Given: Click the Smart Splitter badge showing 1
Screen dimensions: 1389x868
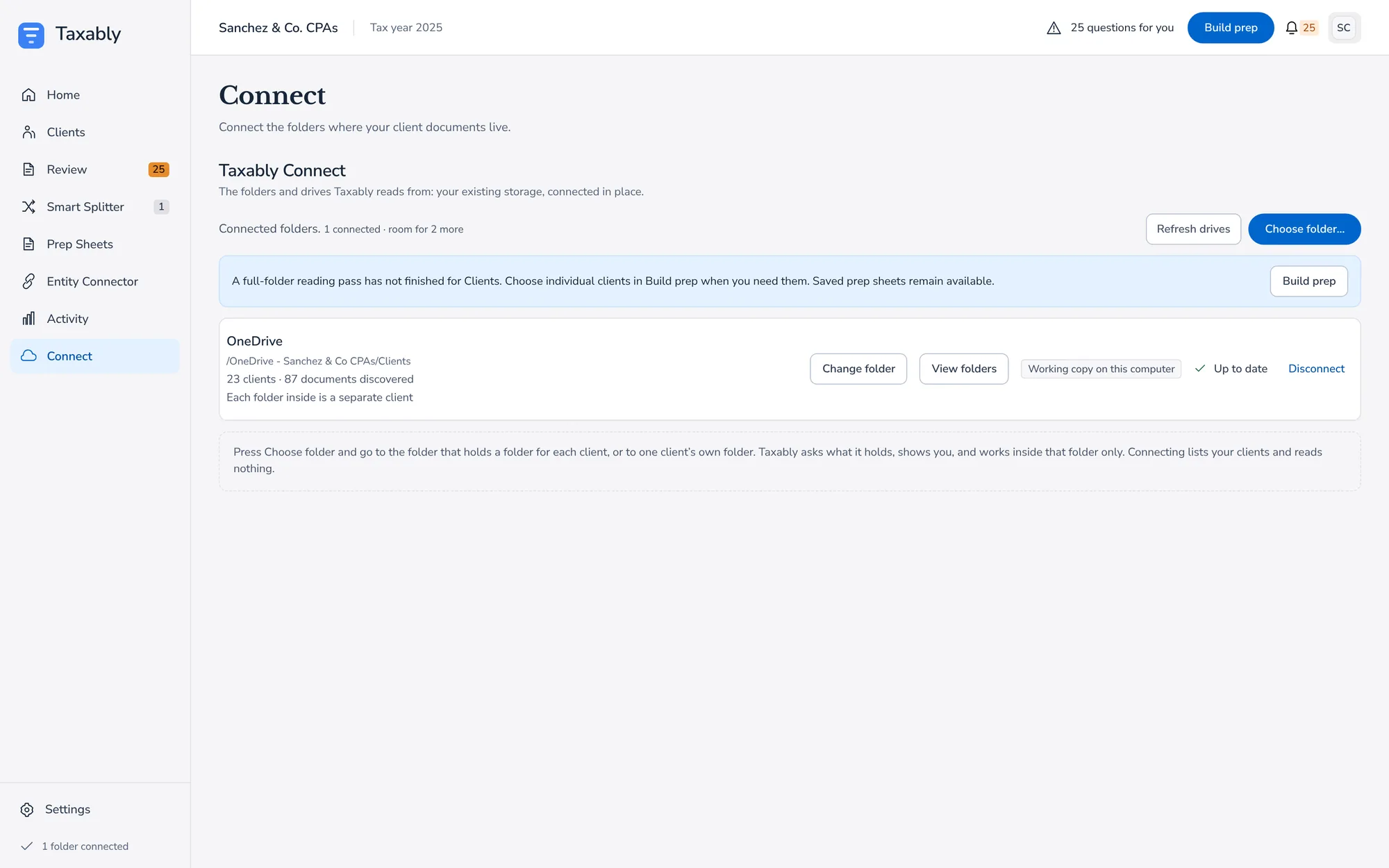Looking at the screenshot, I should click(x=161, y=207).
